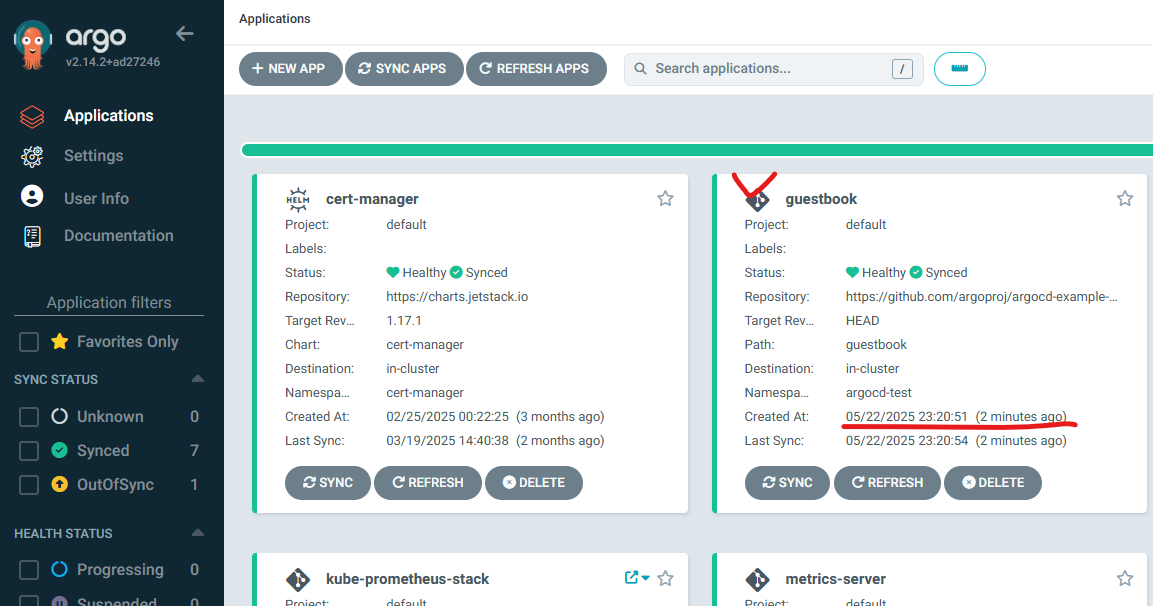Check the Synced status filter

pyautogui.click(x=29, y=451)
